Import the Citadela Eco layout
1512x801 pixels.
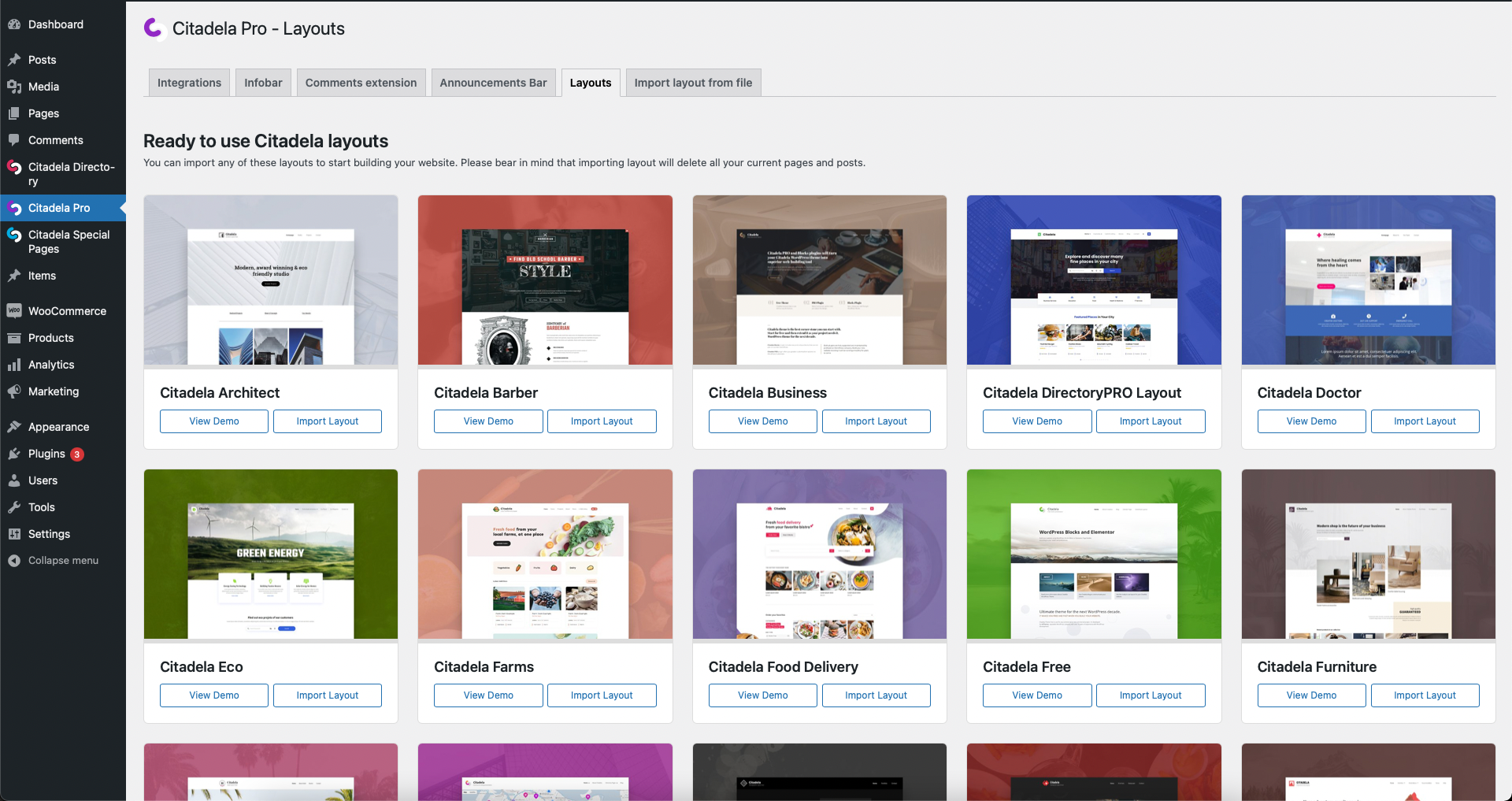click(328, 695)
